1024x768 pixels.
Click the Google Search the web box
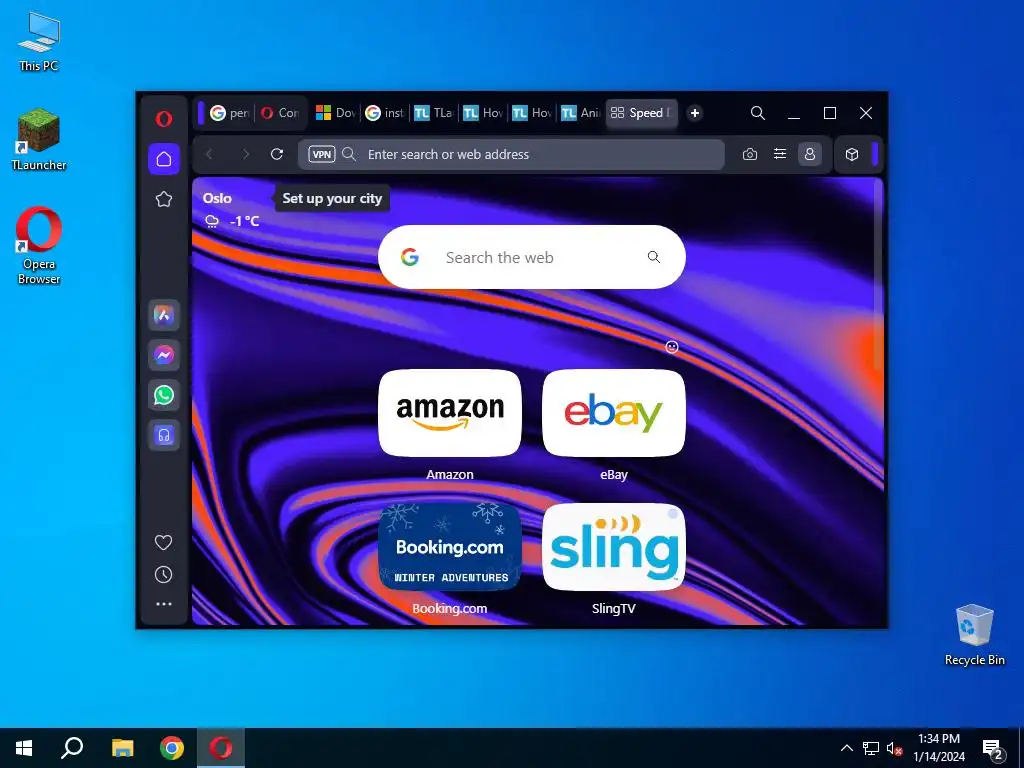tap(532, 257)
